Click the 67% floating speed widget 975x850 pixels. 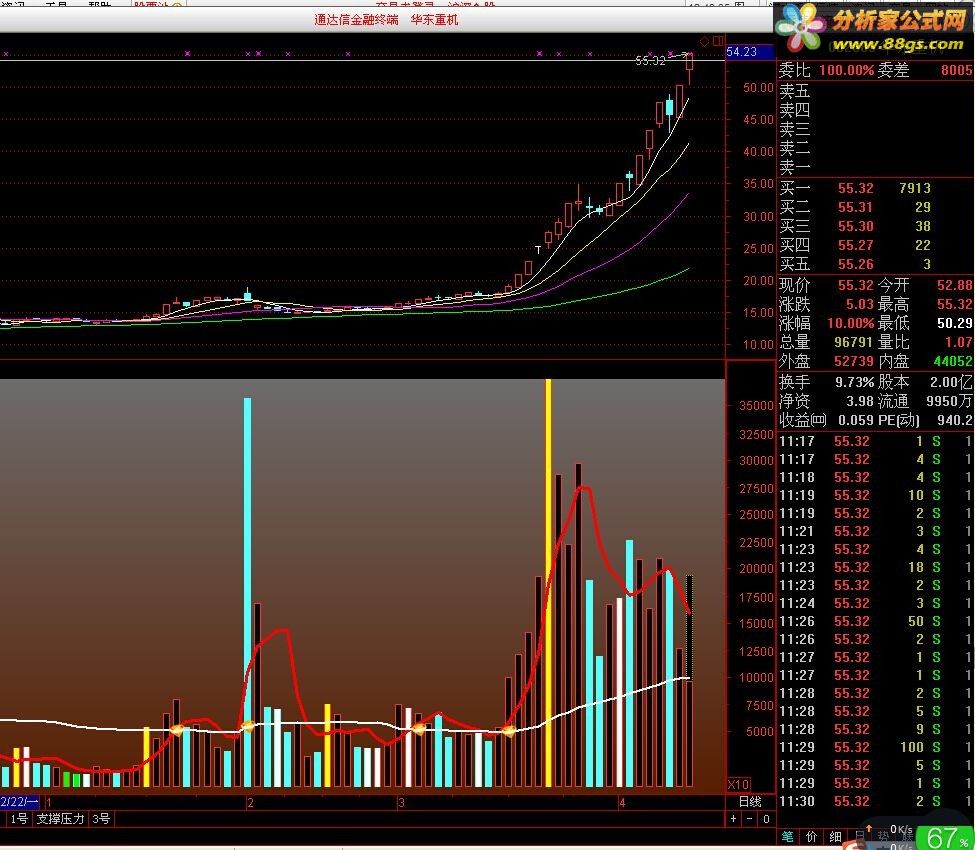tap(946, 837)
